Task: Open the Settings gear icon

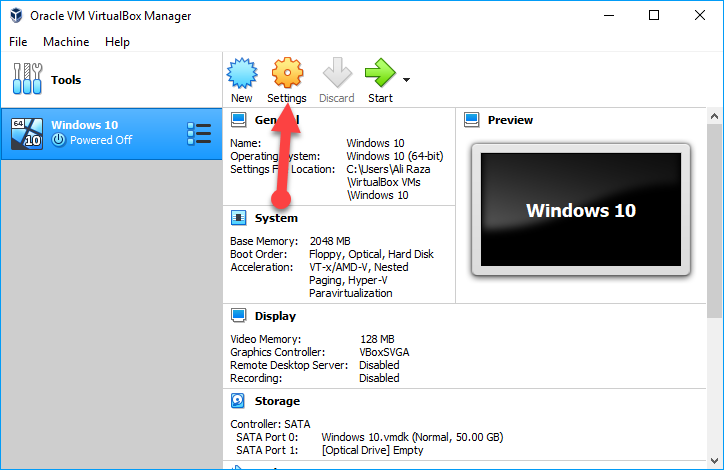Action: pos(287,76)
